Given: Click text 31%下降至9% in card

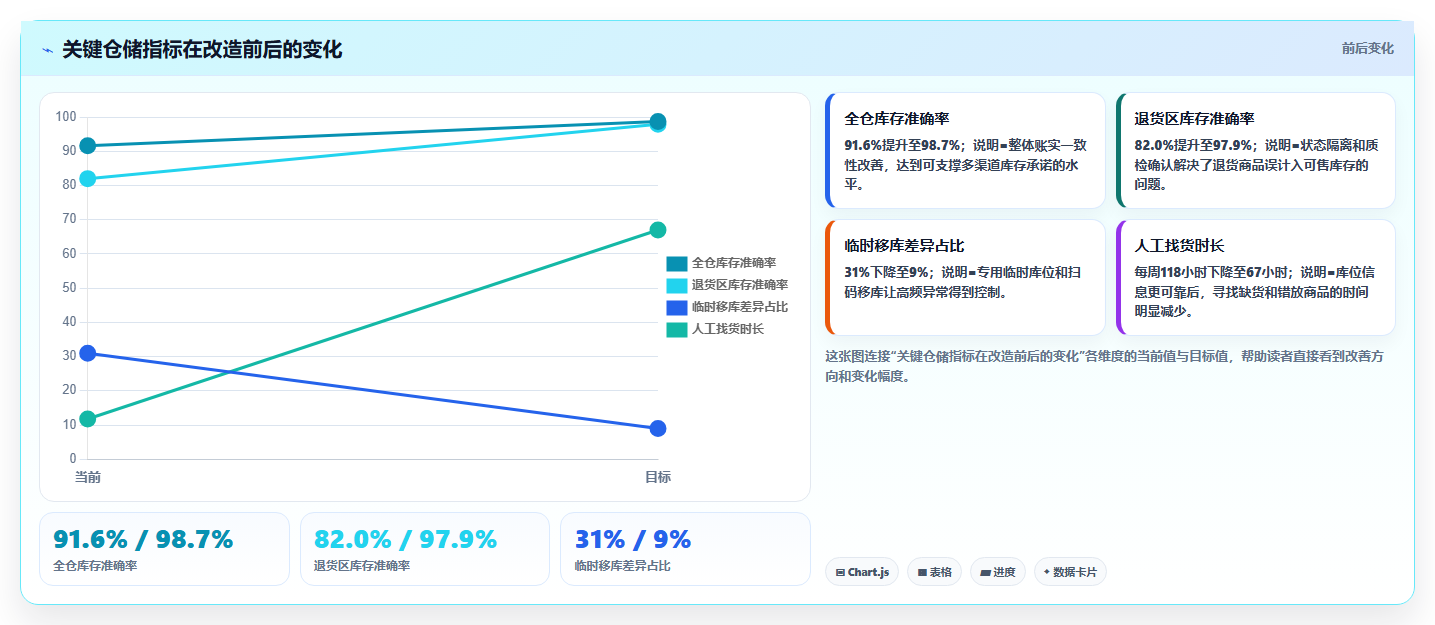Looking at the screenshot, I should (887, 272).
